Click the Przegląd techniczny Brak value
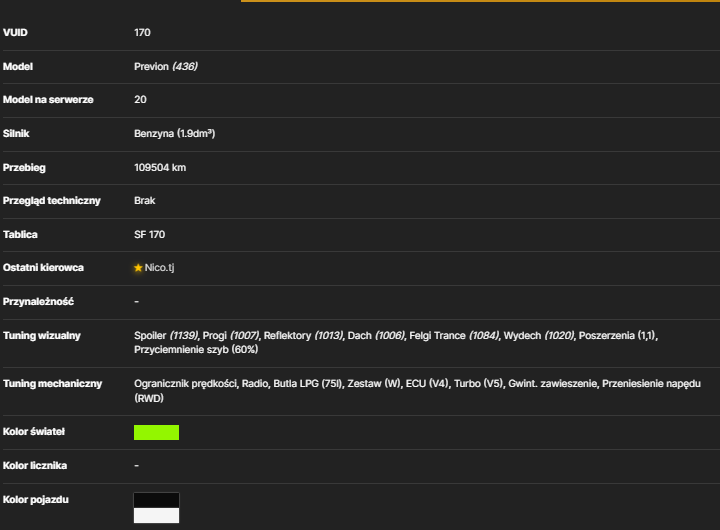This screenshot has width=720, height=530. coord(145,201)
